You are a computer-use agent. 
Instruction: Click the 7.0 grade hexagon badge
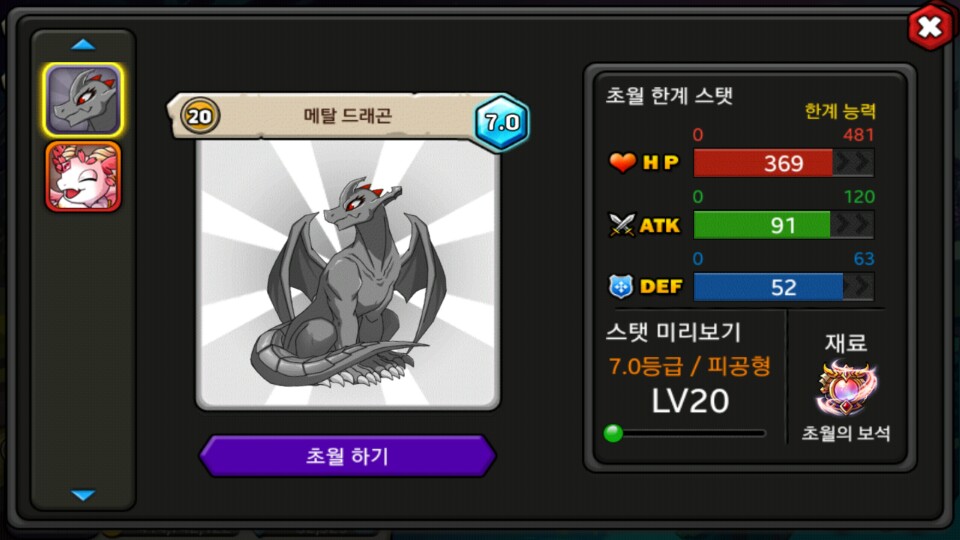point(502,122)
